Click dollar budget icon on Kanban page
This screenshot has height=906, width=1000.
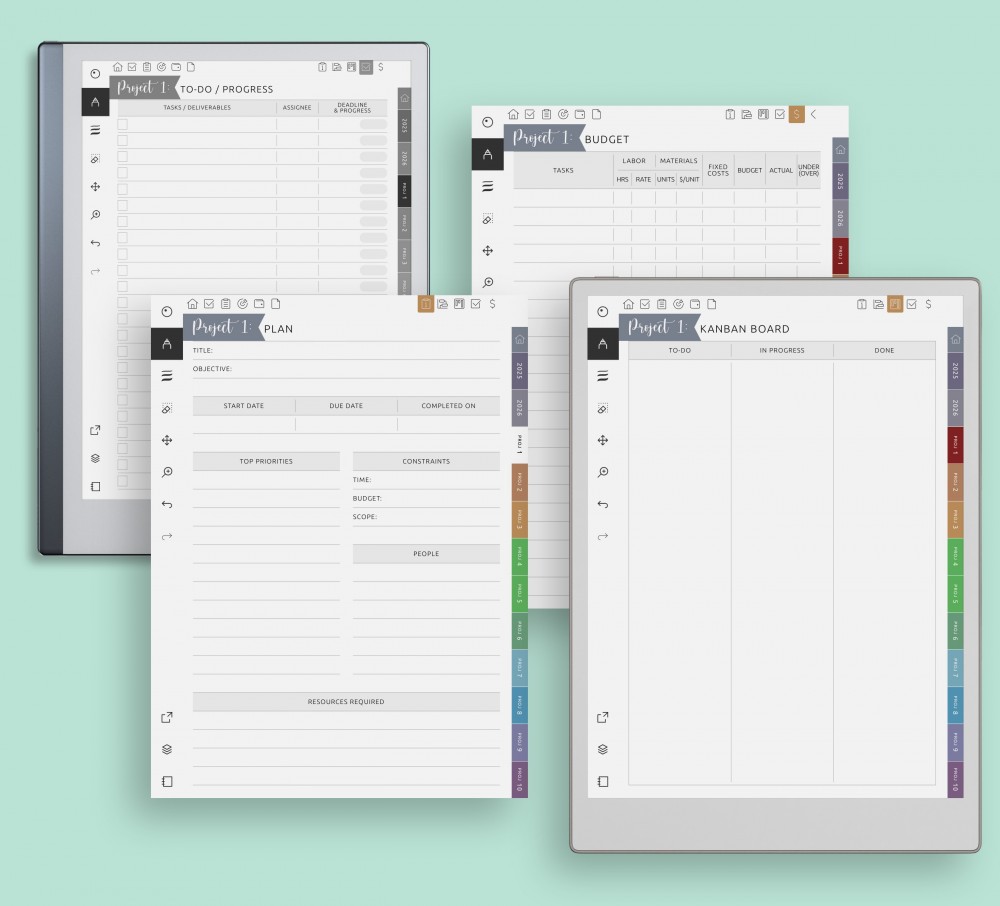point(928,304)
